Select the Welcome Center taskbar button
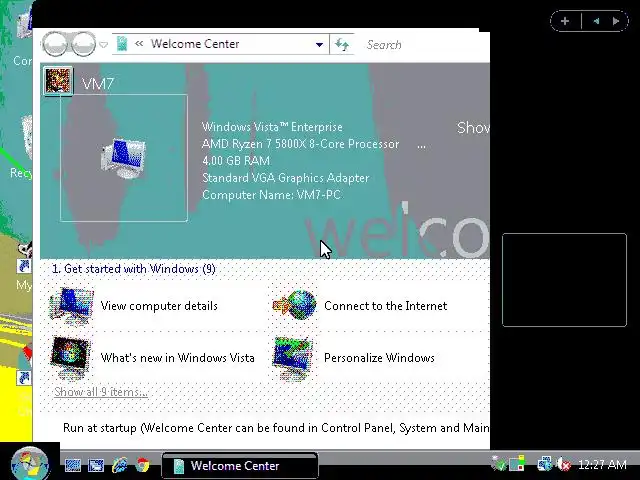This screenshot has width=640, height=480. point(240,465)
